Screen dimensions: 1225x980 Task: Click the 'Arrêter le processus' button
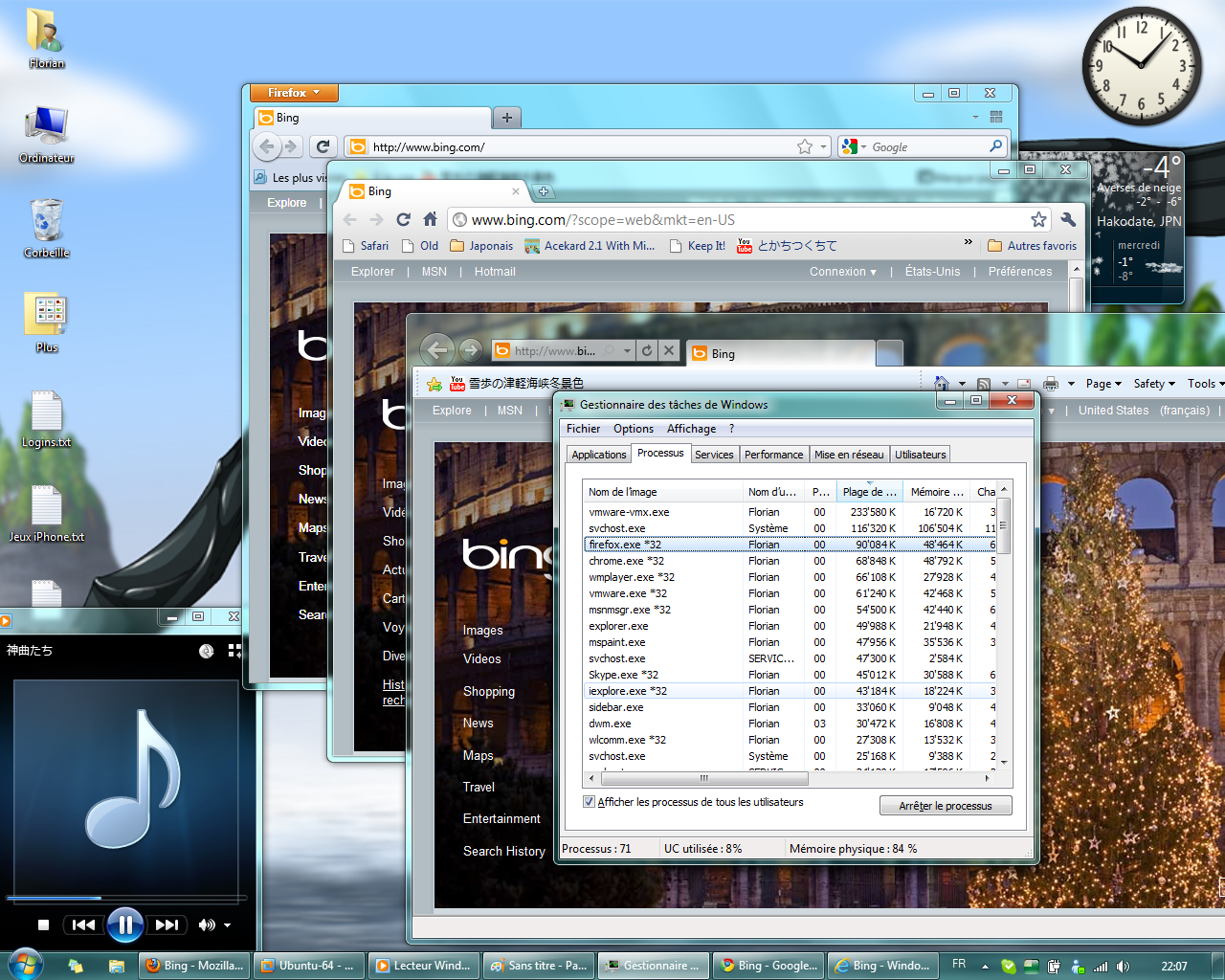pos(945,806)
